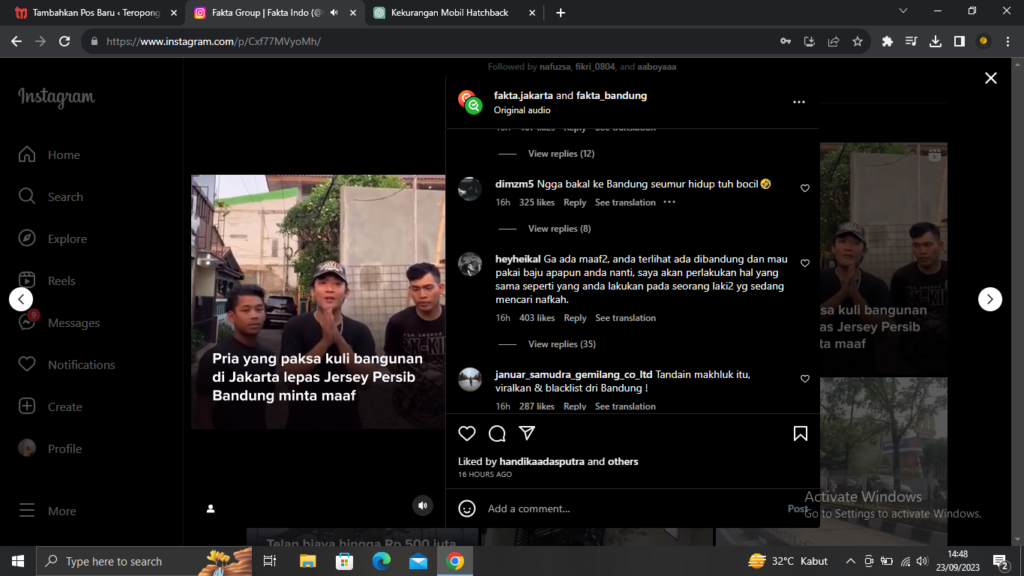Go to previous post arrow
1024x576 pixels.
pyautogui.click(x=21, y=299)
